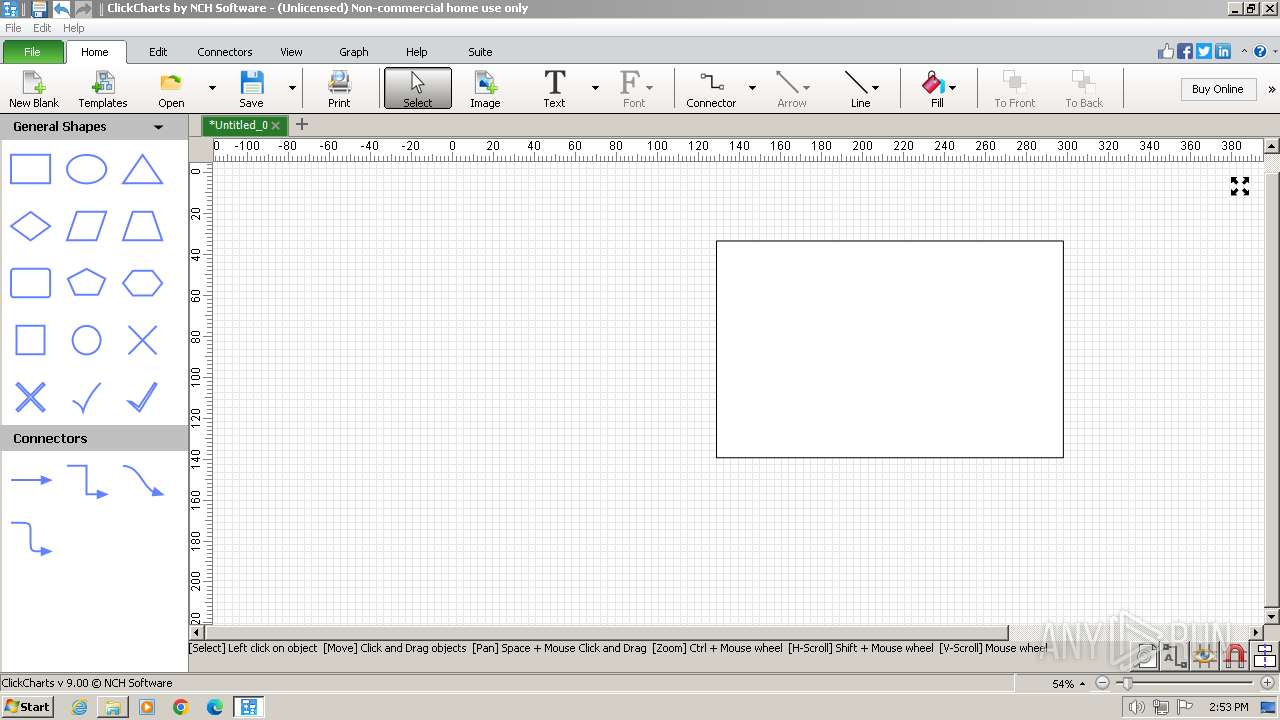Add a new document tab with plus

click(x=302, y=125)
